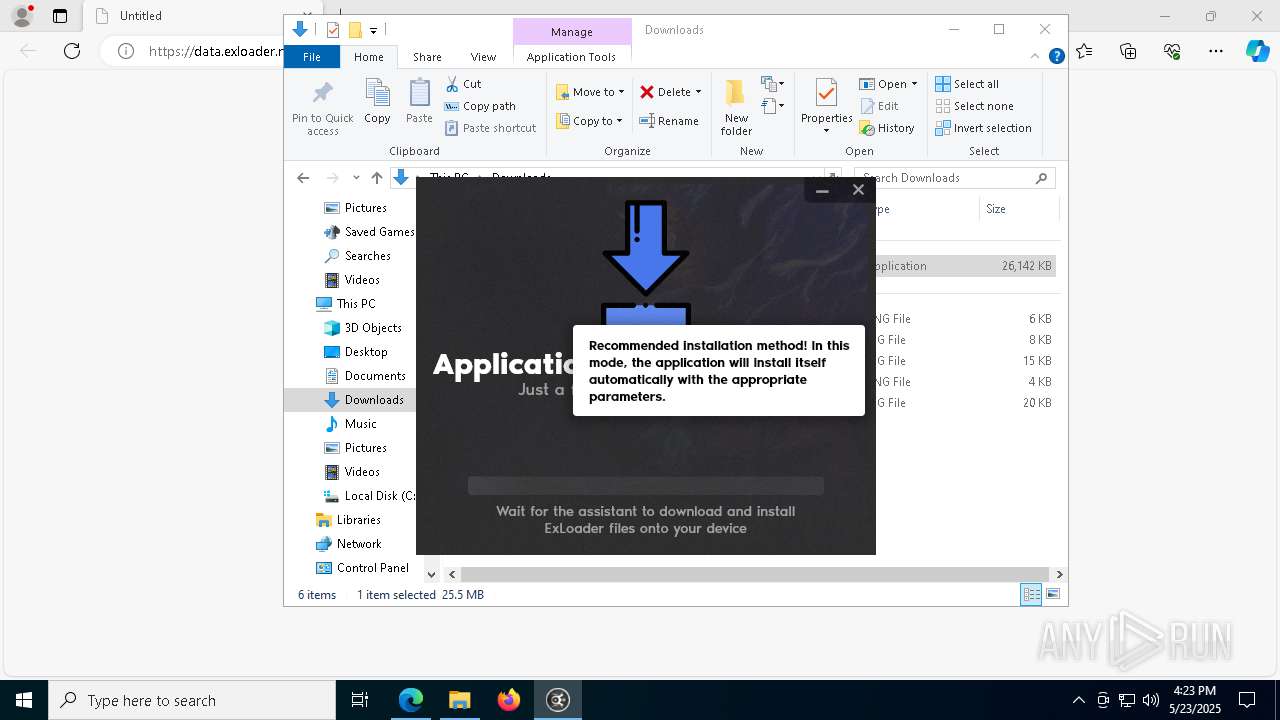Select Network in navigation pane
The height and width of the screenshot is (720, 1280).
click(x=348, y=544)
